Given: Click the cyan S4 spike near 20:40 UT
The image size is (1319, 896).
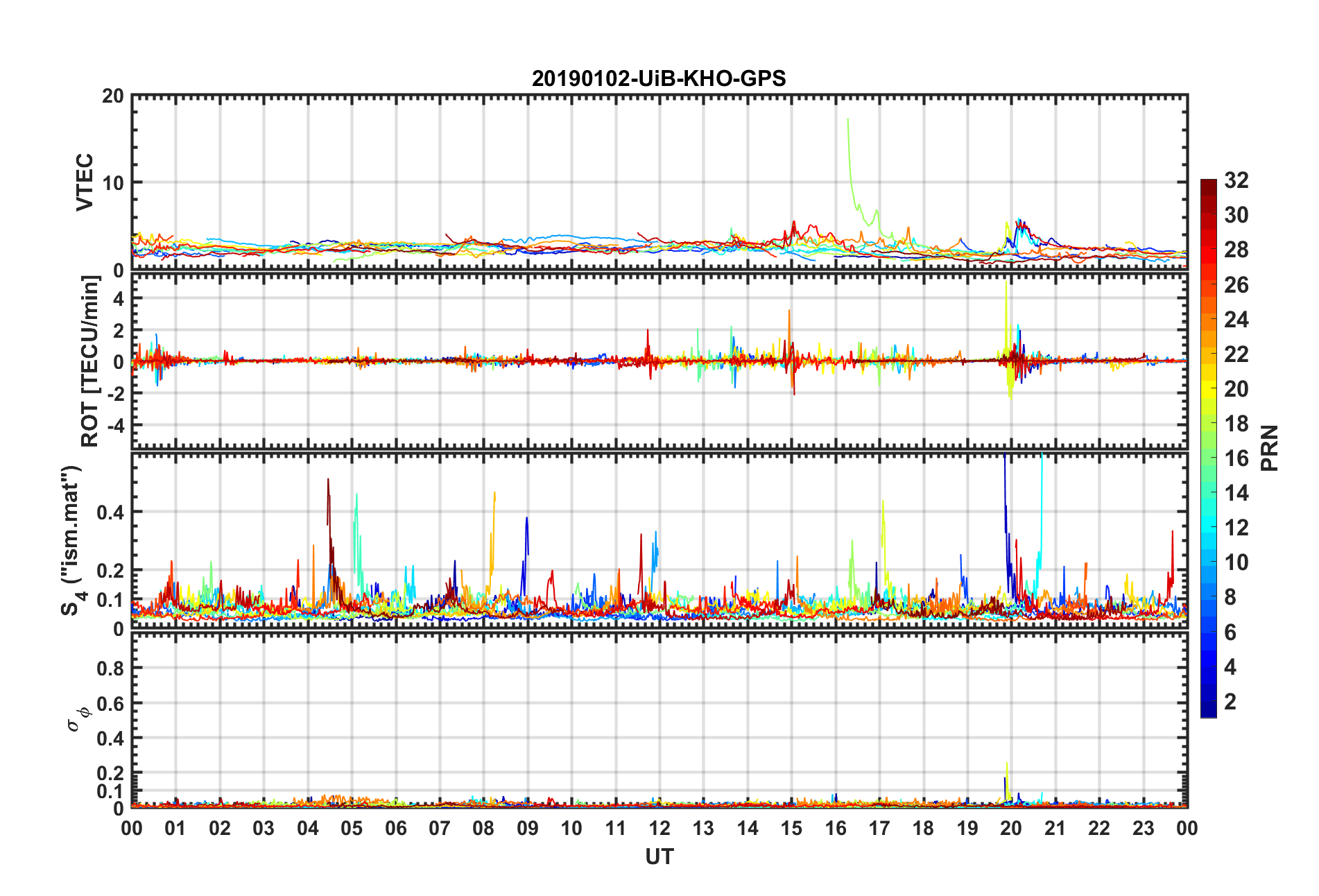Looking at the screenshot, I should point(1040,513).
